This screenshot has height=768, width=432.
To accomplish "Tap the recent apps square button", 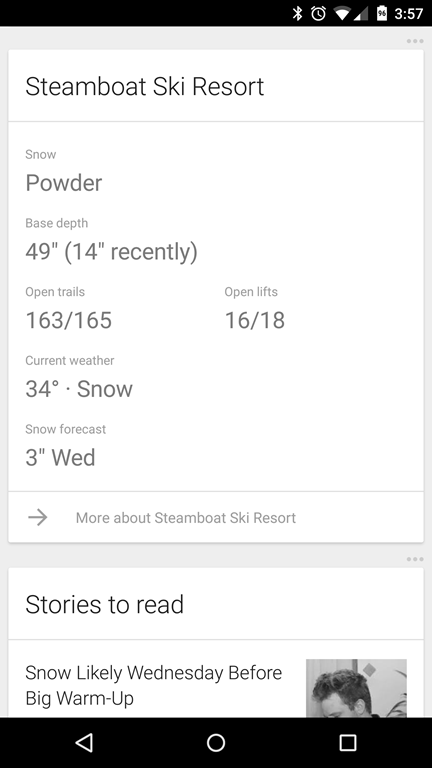I will pyautogui.click(x=347, y=743).
